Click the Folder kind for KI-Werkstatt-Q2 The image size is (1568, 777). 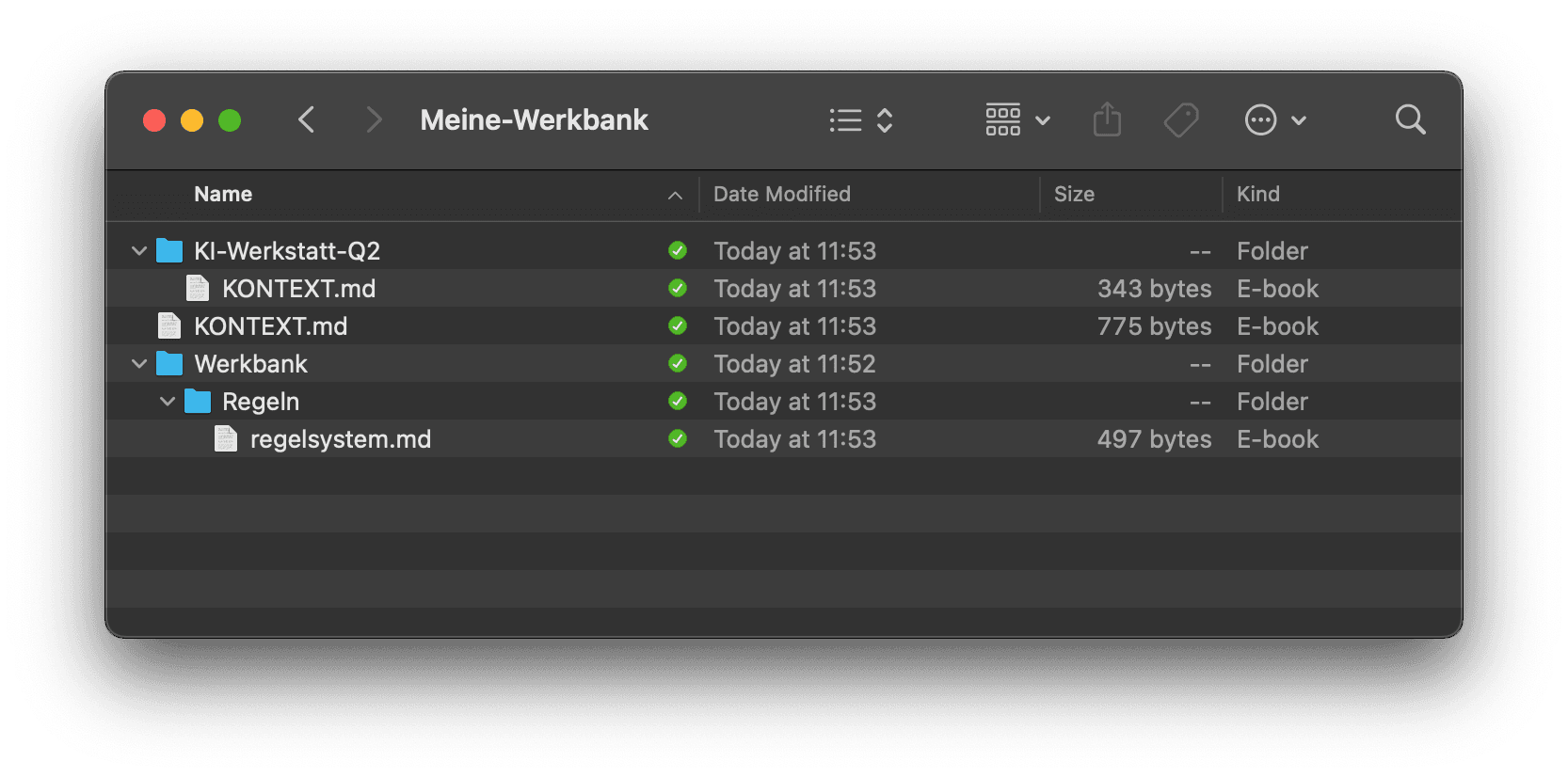(1272, 251)
